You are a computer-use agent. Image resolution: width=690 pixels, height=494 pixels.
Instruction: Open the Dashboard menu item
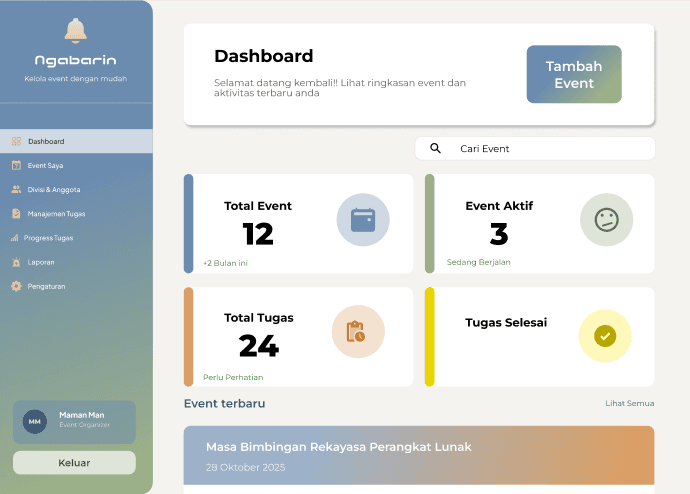click(76, 141)
